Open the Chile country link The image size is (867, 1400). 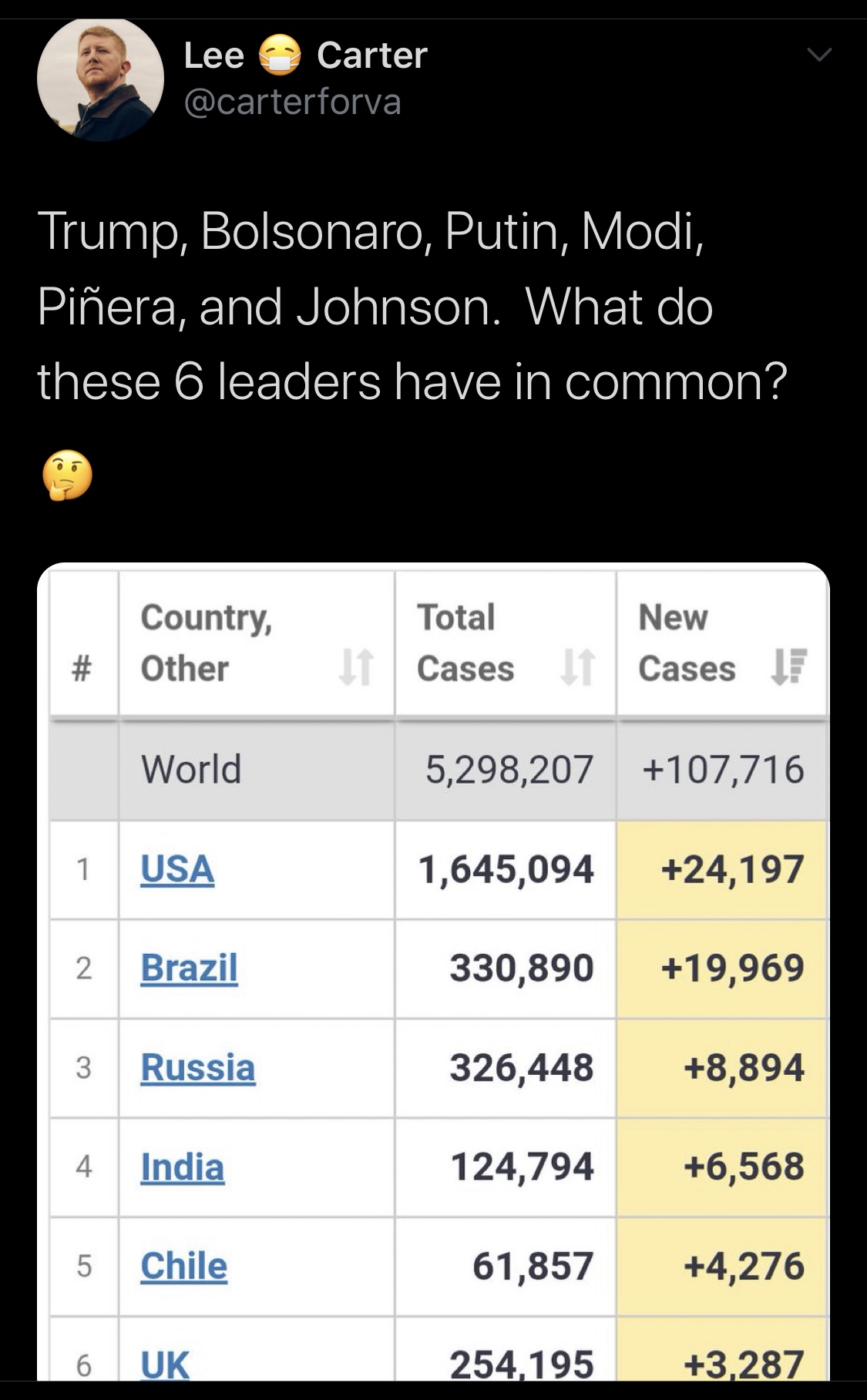click(x=183, y=1266)
